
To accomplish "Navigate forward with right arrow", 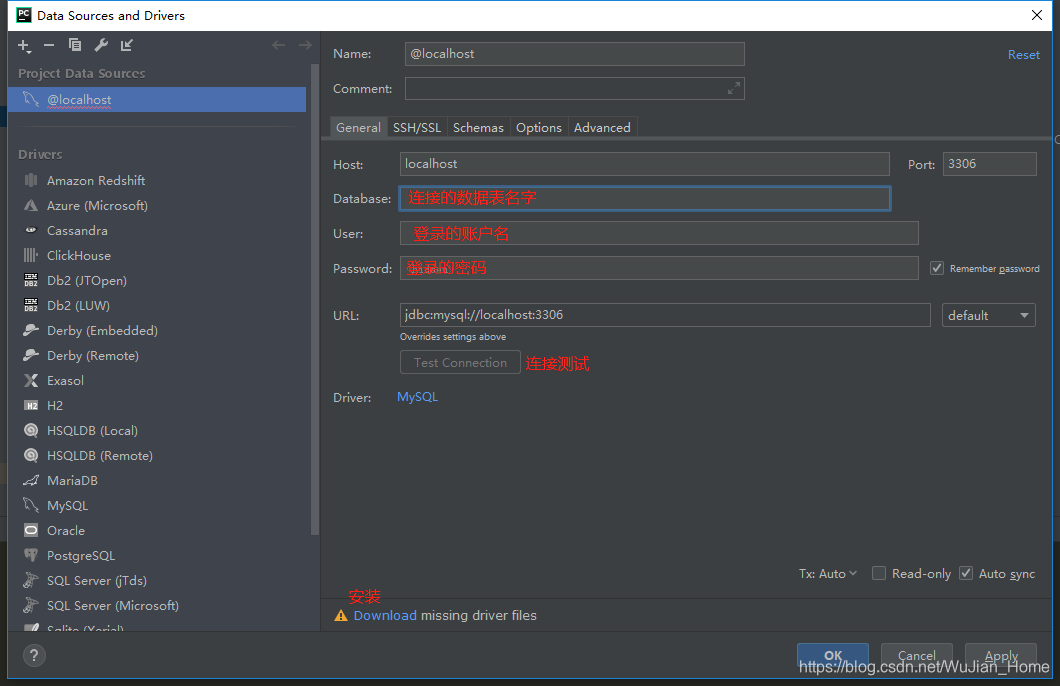I will point(305,45).
